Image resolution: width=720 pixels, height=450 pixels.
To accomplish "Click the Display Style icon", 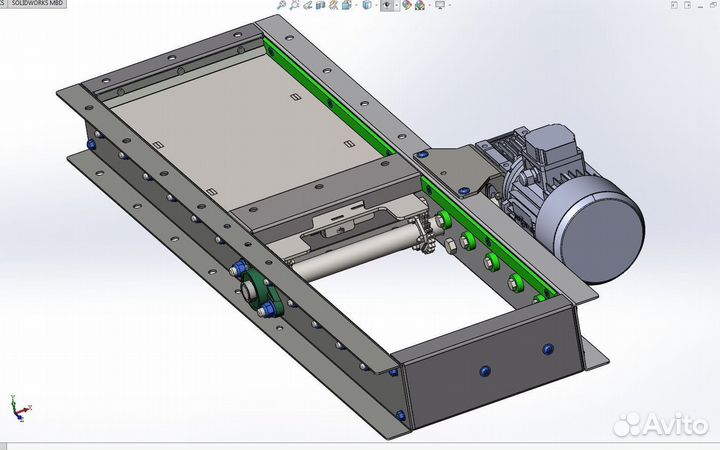I will pyautogui.click(x=367, y=5).
